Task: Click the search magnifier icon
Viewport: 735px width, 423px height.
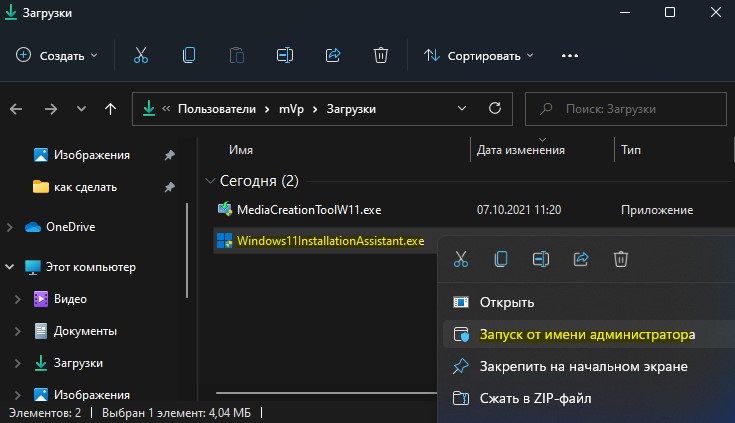Action: pyautogui.click(x=546, y=109)
